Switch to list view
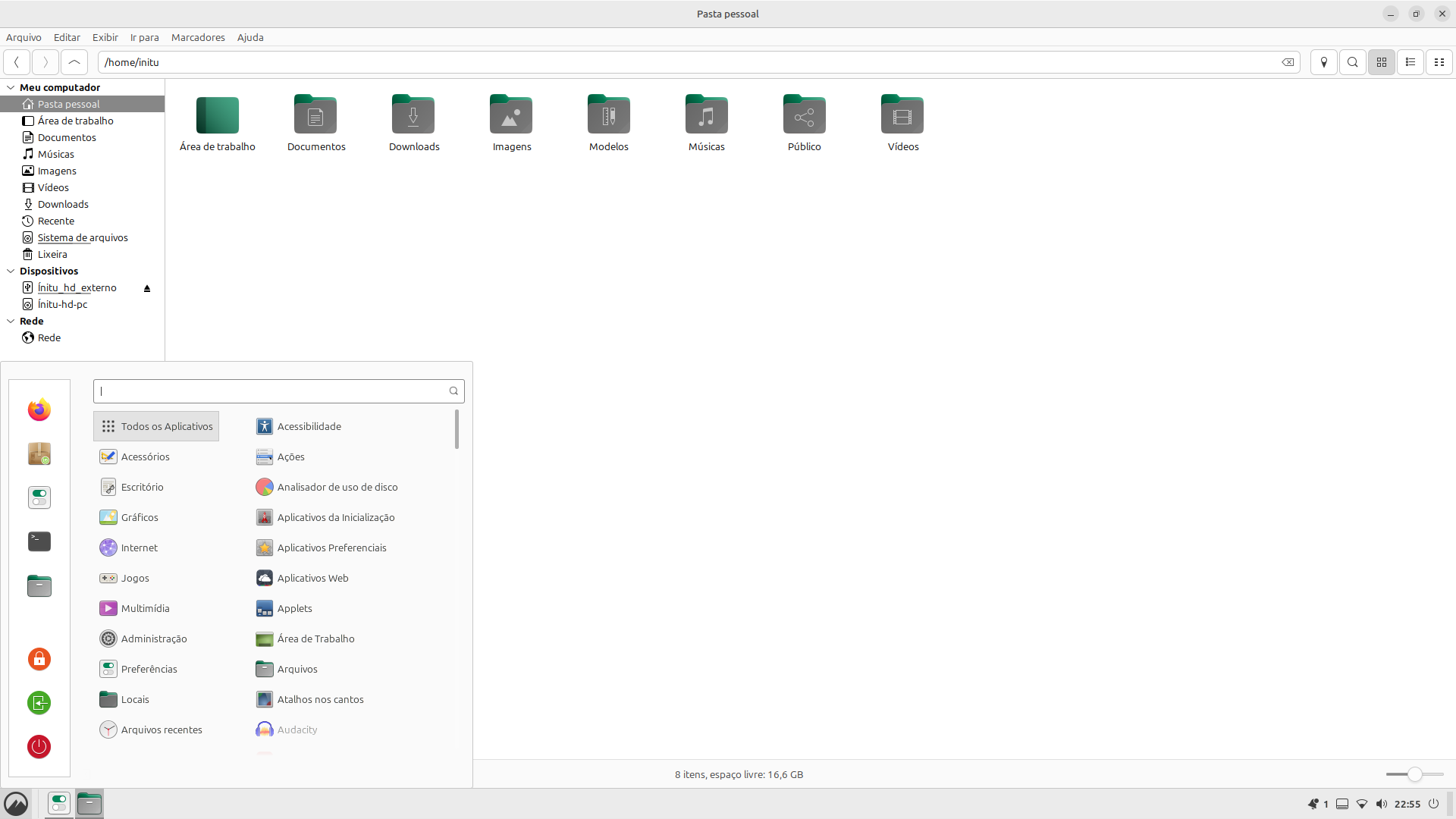The width and height of the screenshot is (1456, 819). click(1410, 62)
